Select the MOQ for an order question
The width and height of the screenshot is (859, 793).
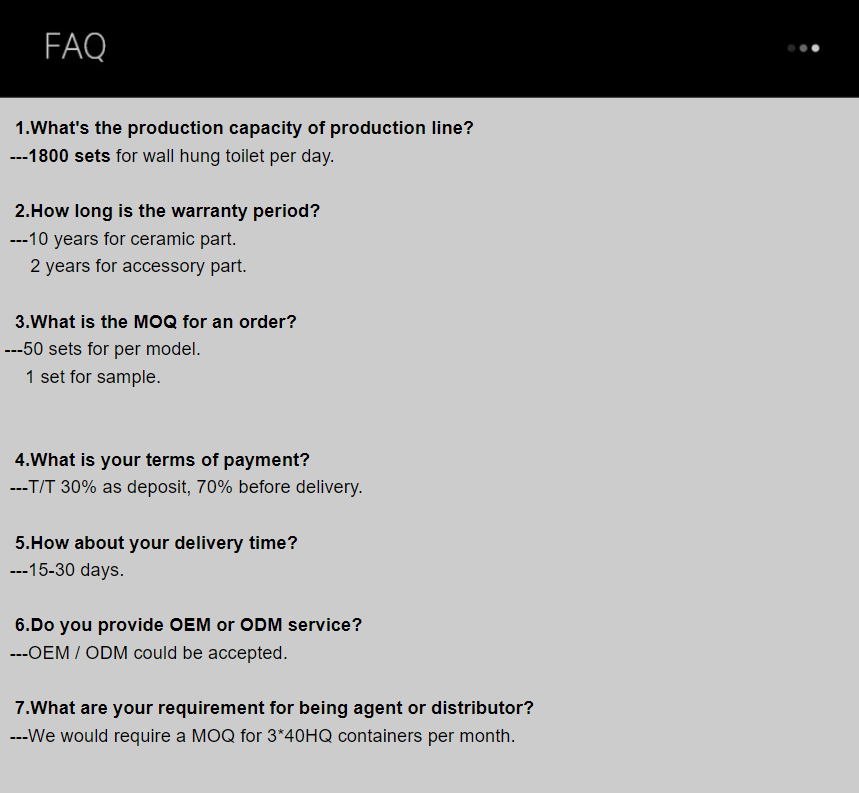(x=155, y=322)
